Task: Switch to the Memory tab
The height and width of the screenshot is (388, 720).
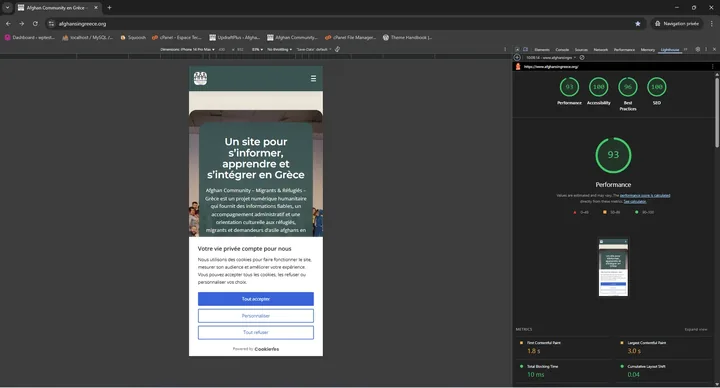Action: tap(647, 50)
